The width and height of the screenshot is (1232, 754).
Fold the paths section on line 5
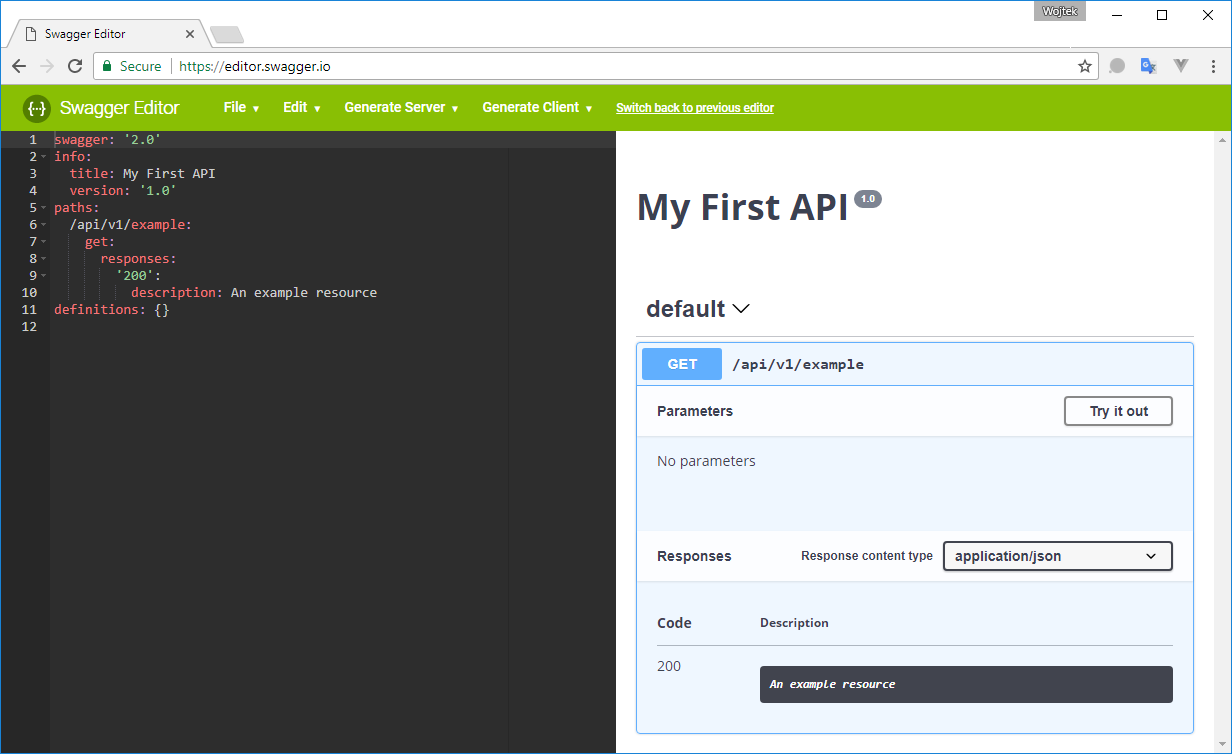point(44,208)
